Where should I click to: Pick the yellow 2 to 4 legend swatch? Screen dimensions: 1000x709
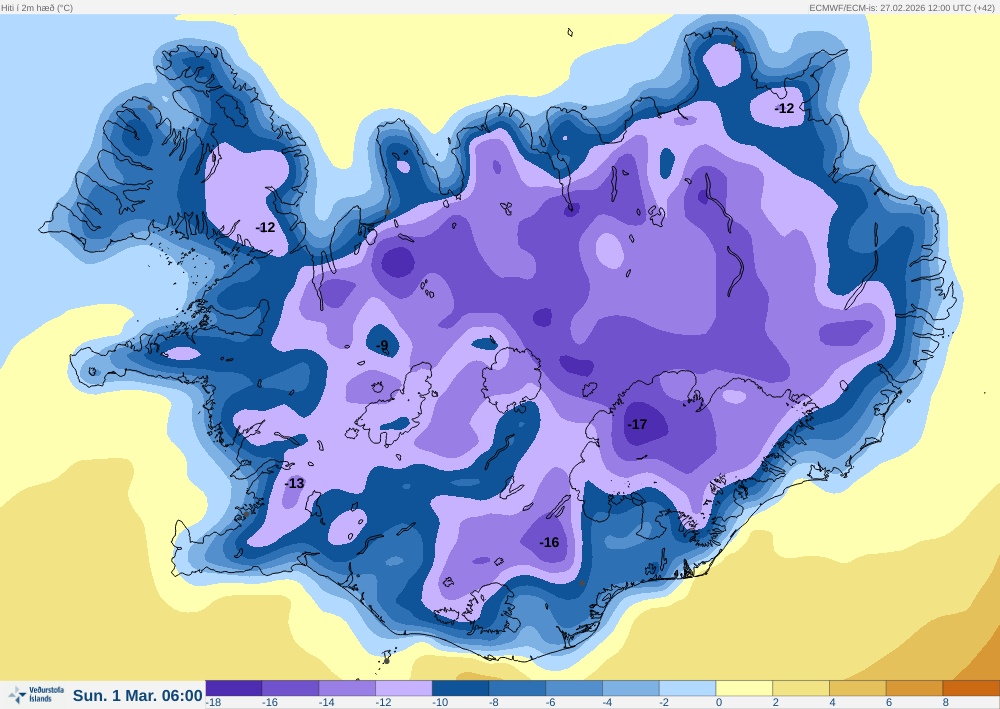tap(801, 688)
